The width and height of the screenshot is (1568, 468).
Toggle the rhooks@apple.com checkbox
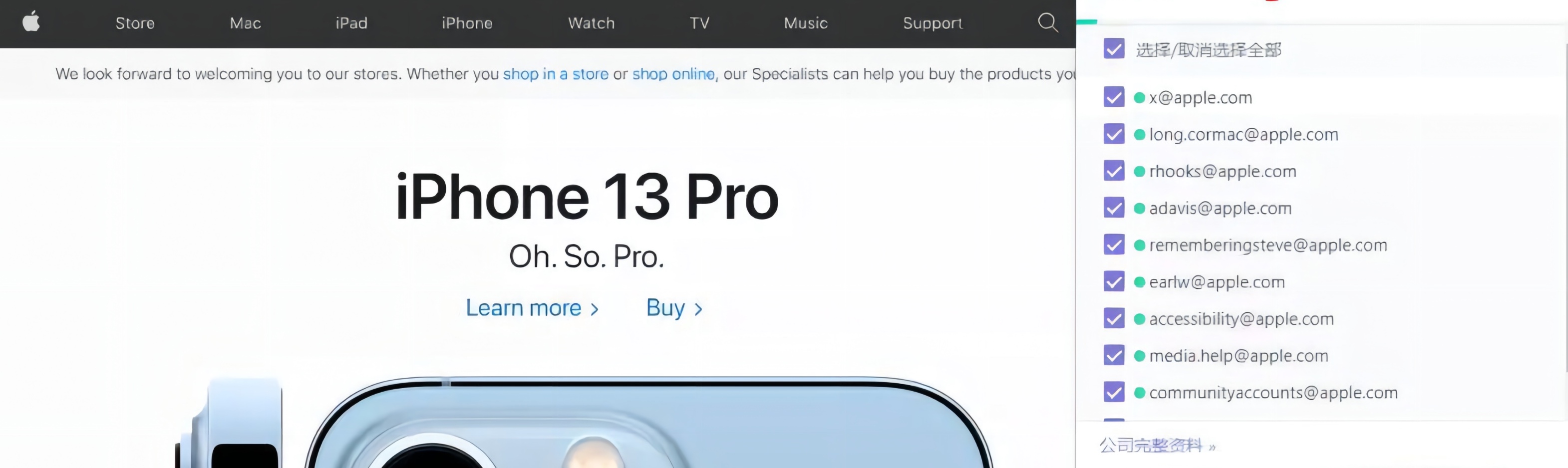pyautogui.click(x=1114, y=171)
